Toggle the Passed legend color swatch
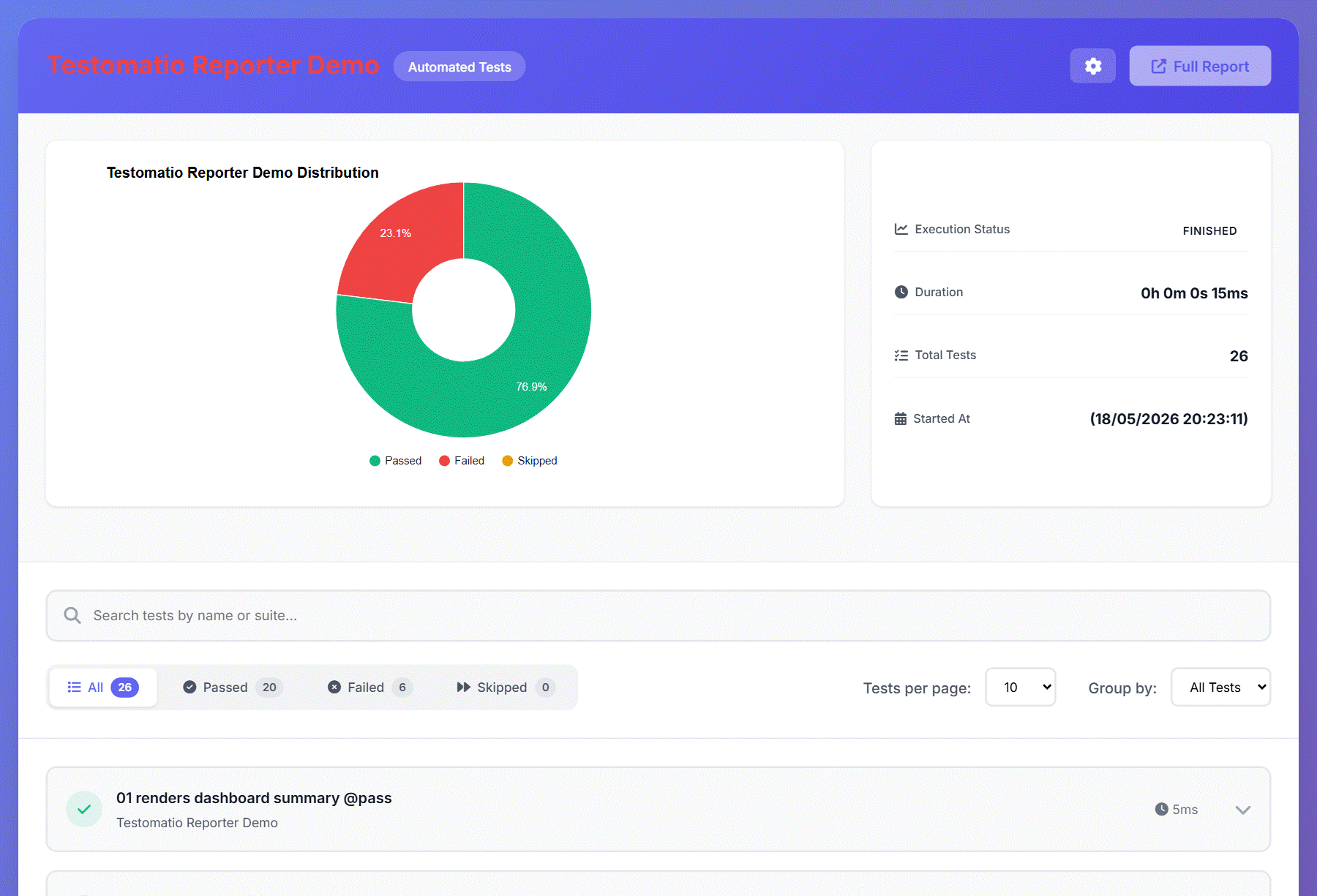 point(375,461)
